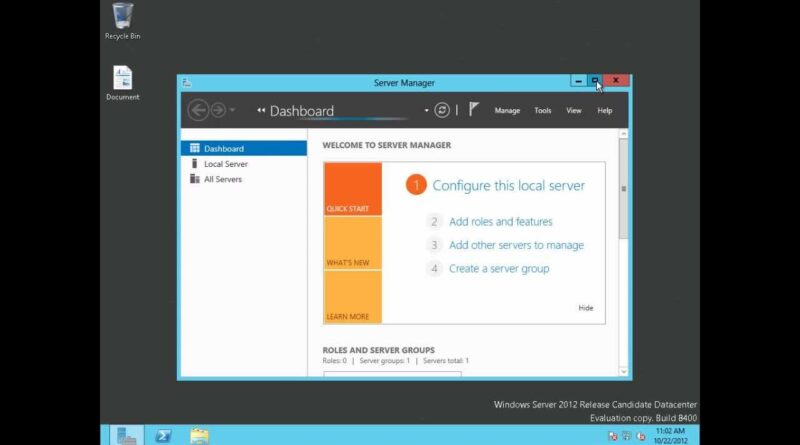The width and height of the screenshot is (800, 445).
Task: Click the Dashboard breadcrumb title
Action: 302,111
